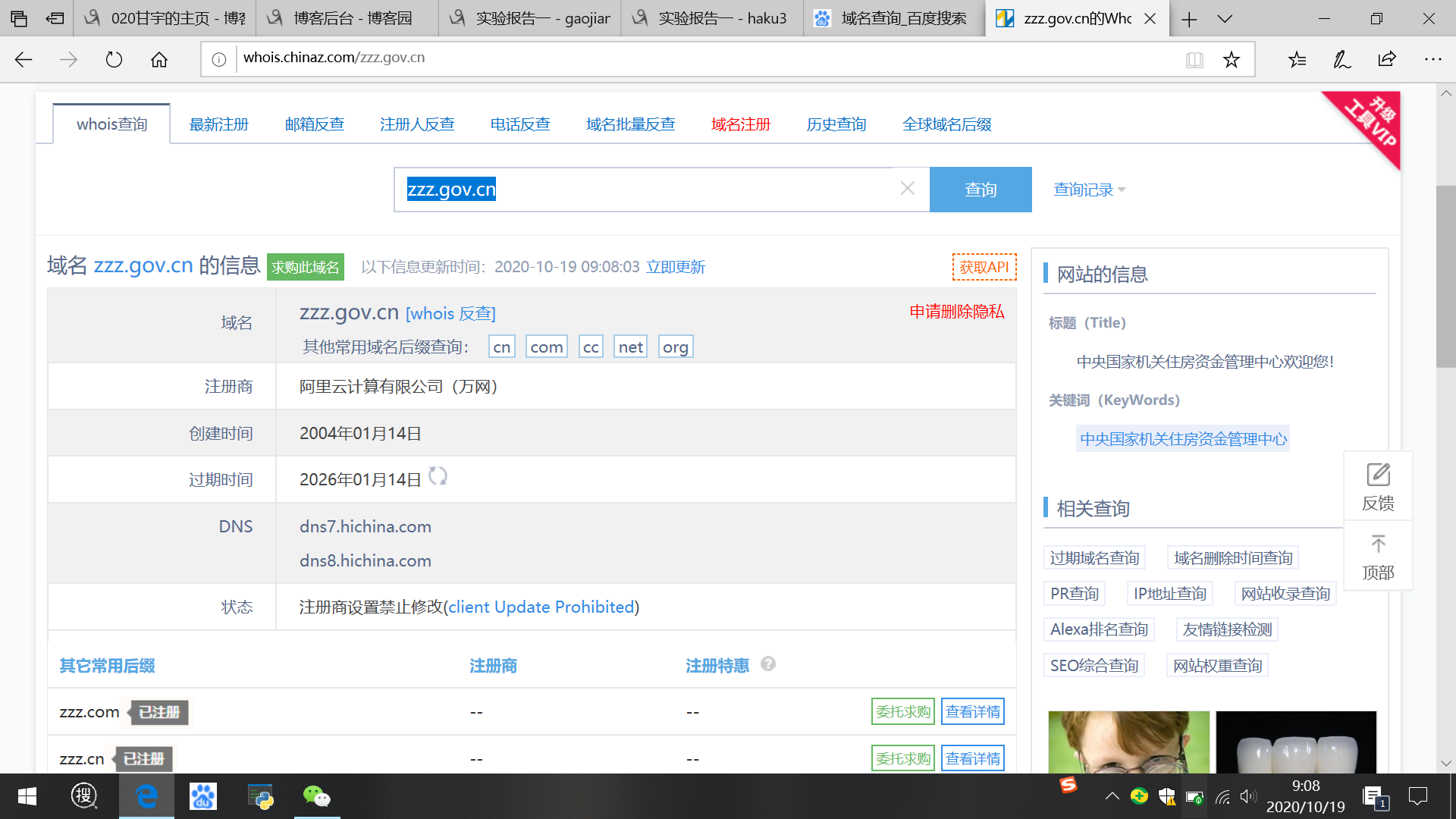Click the page vertical scrollbar thumb
The width and height of the screenshot is (1456, 819).
[1445, 277]
